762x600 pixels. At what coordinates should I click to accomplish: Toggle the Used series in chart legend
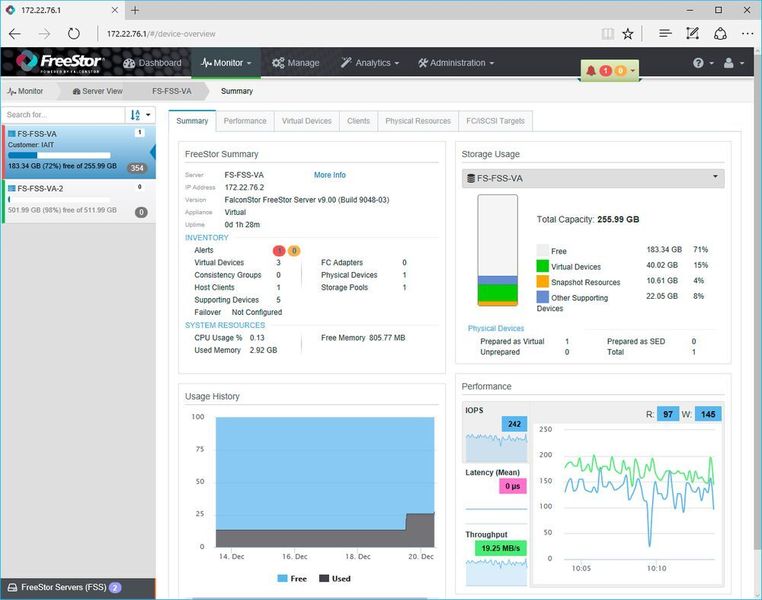pyautogui.click(x=335, y=578)
